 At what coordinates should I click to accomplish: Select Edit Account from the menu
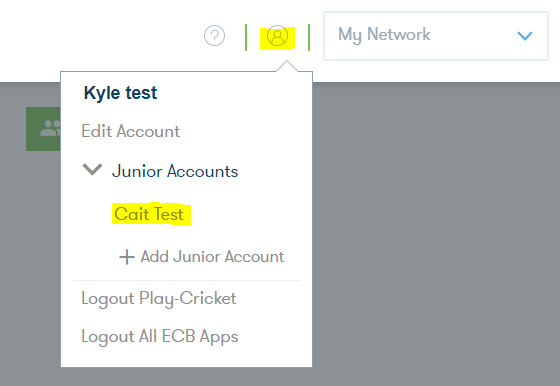(x=131, y=131)
